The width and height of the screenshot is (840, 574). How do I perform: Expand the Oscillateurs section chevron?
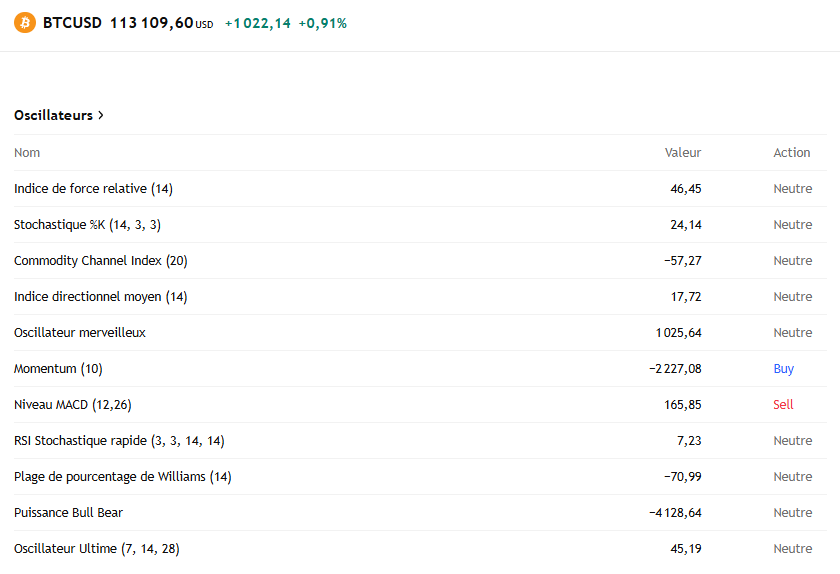[101, 116]
